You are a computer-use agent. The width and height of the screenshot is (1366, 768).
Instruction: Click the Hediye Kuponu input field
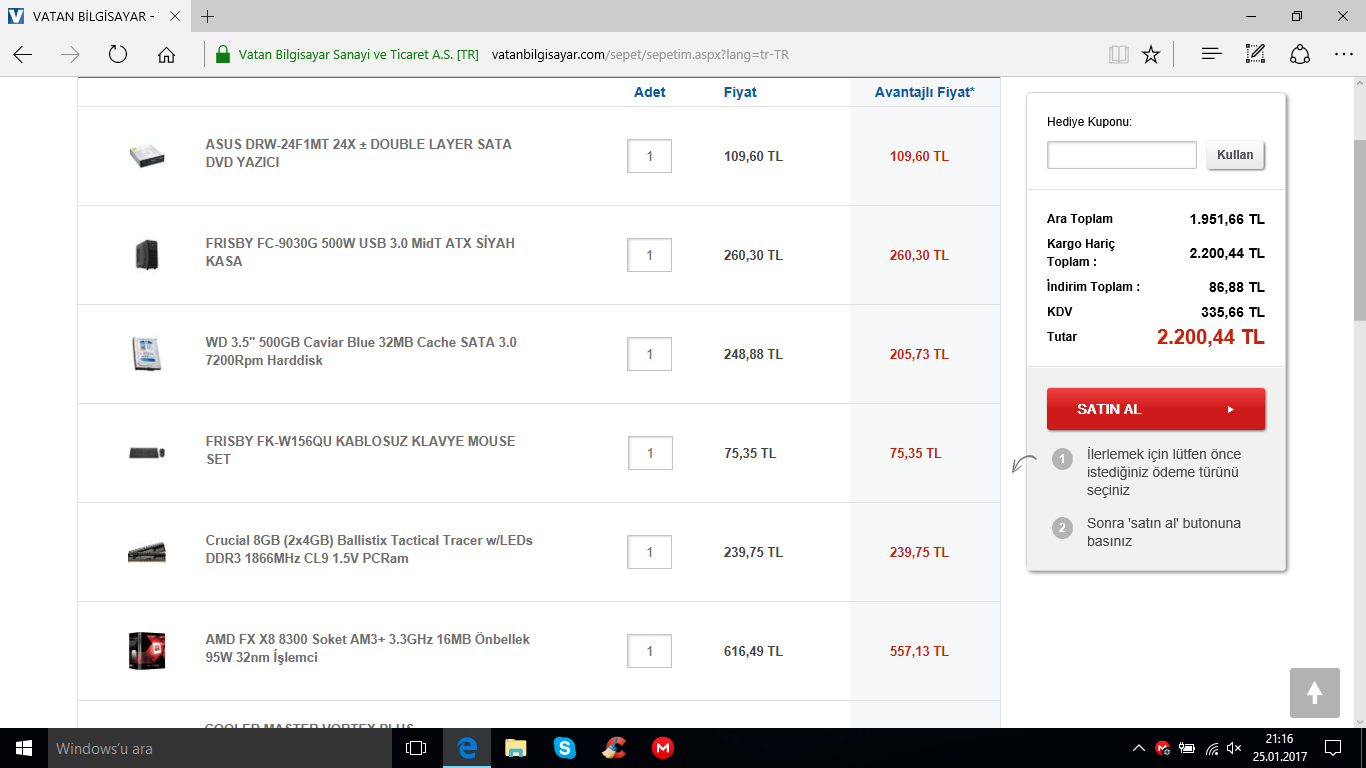(1122, 155)
